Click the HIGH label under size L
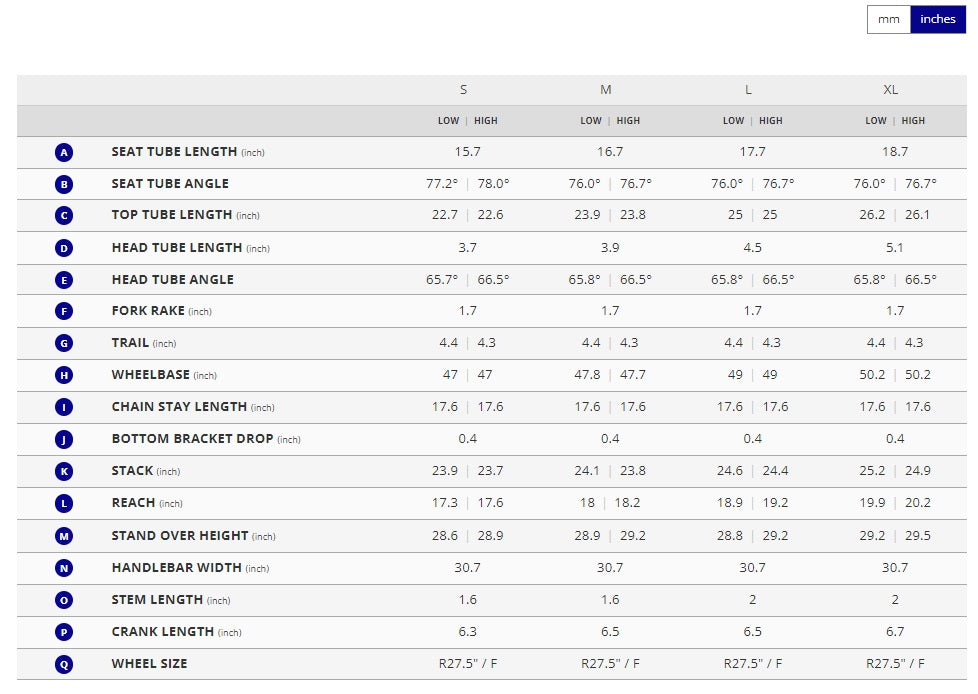978x694 pixels. 771,121
